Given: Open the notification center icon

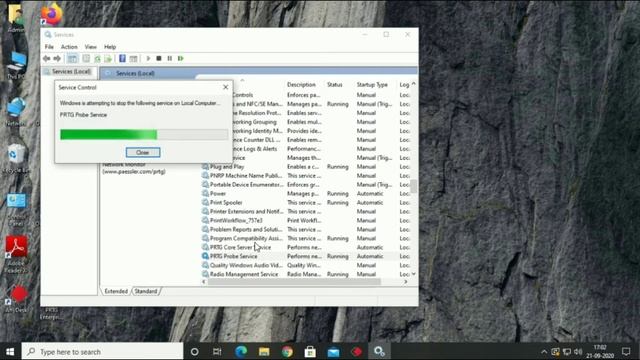Looking at the screenshot, I should [626, 351].
